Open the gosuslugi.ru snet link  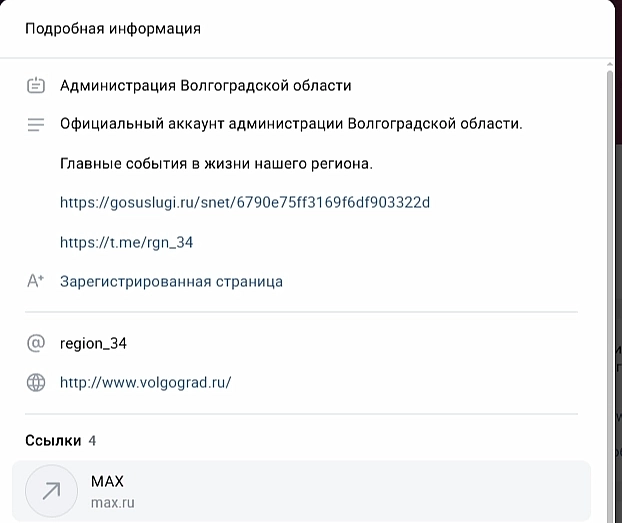coord(245,202)
